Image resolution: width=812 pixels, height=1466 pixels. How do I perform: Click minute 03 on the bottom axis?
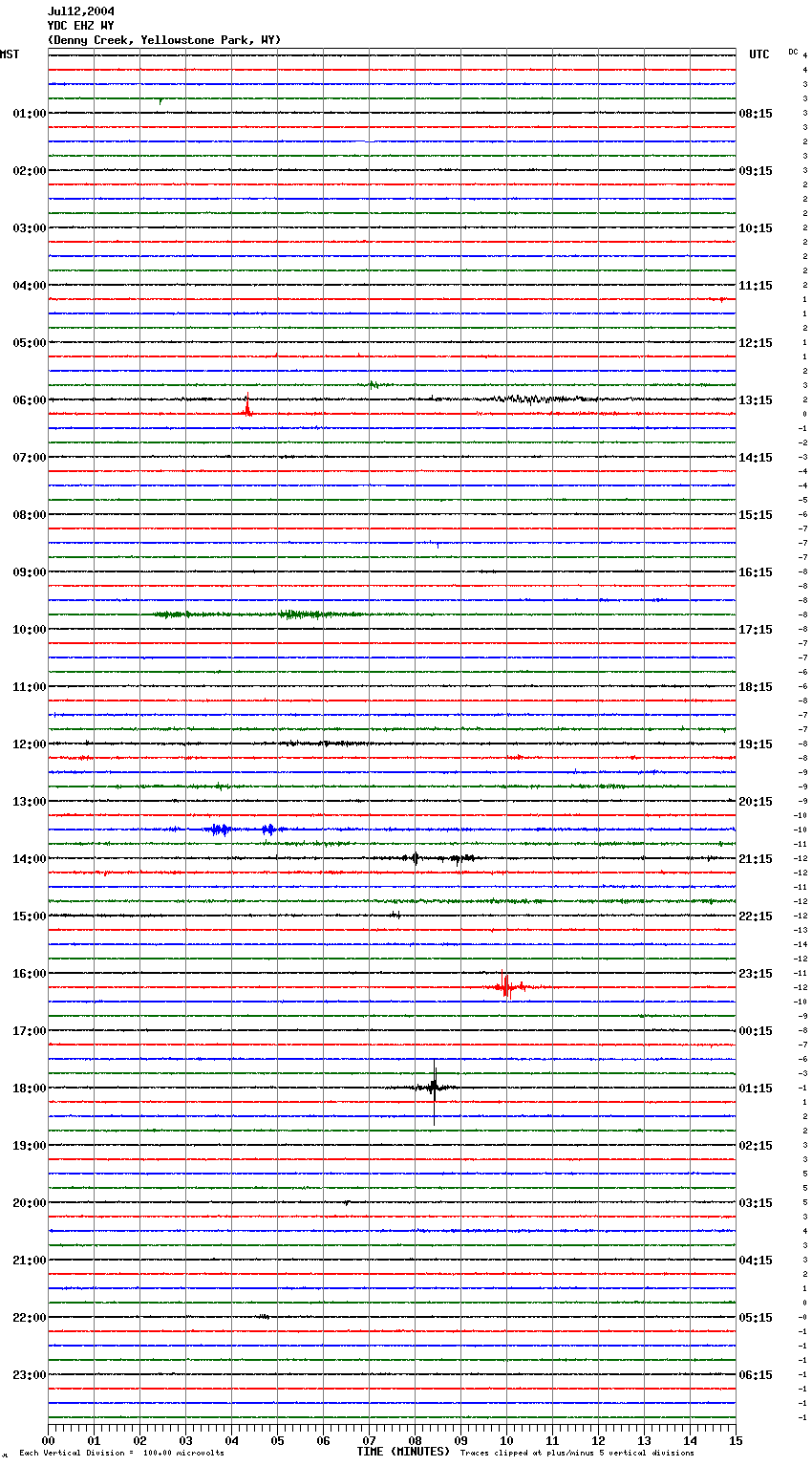(x=185, y=1440)
